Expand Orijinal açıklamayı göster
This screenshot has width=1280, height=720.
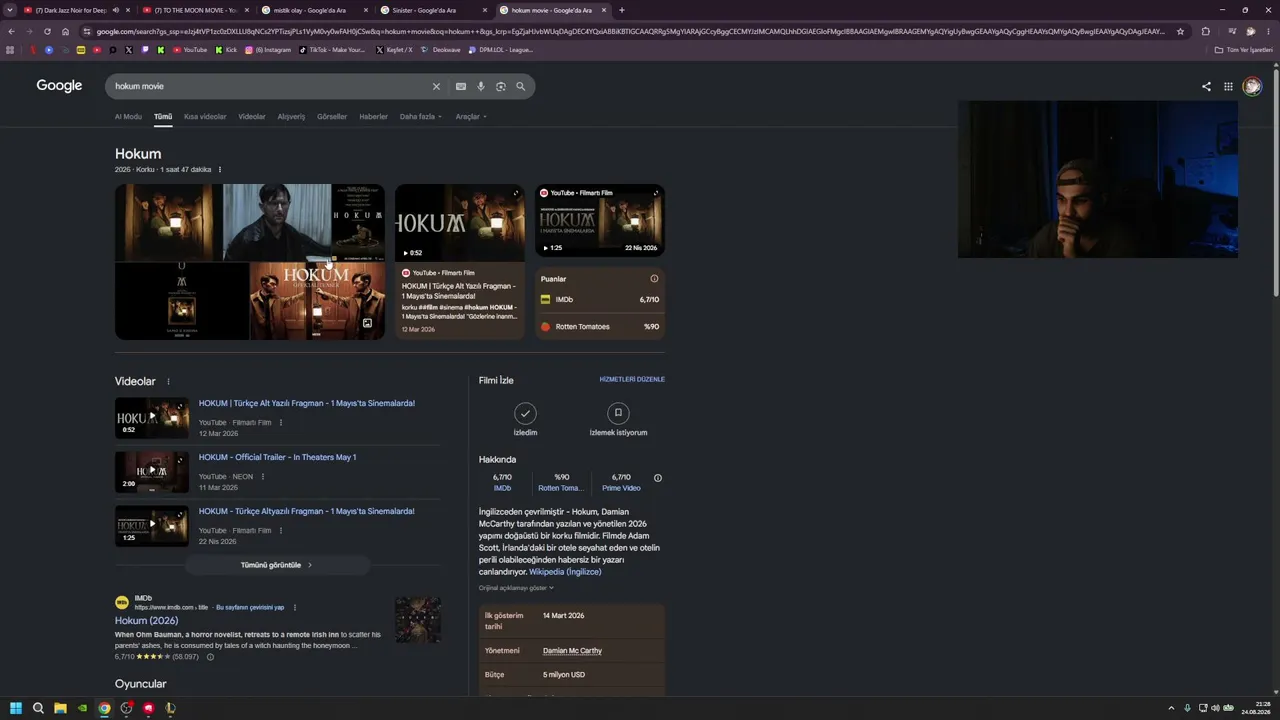[516, 588]
